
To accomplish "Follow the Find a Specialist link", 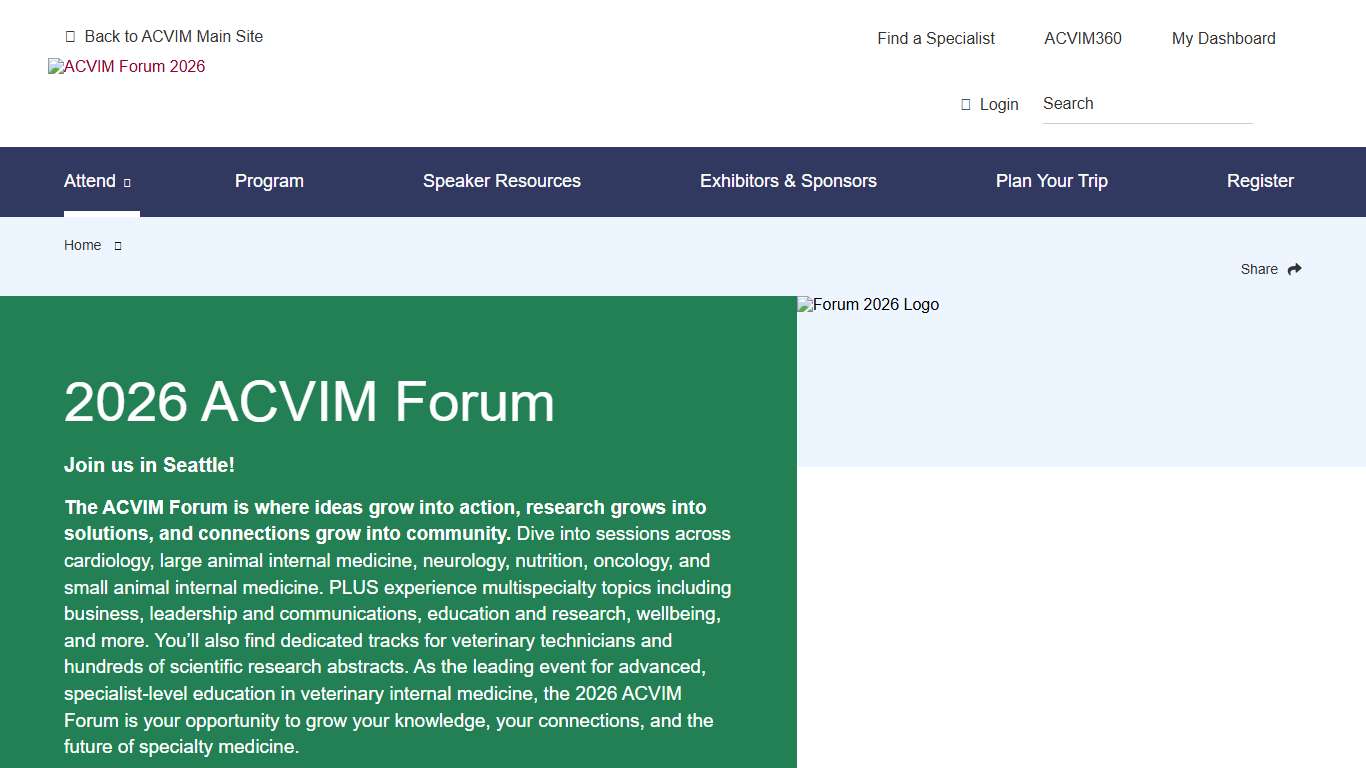I will click(935, 38).
